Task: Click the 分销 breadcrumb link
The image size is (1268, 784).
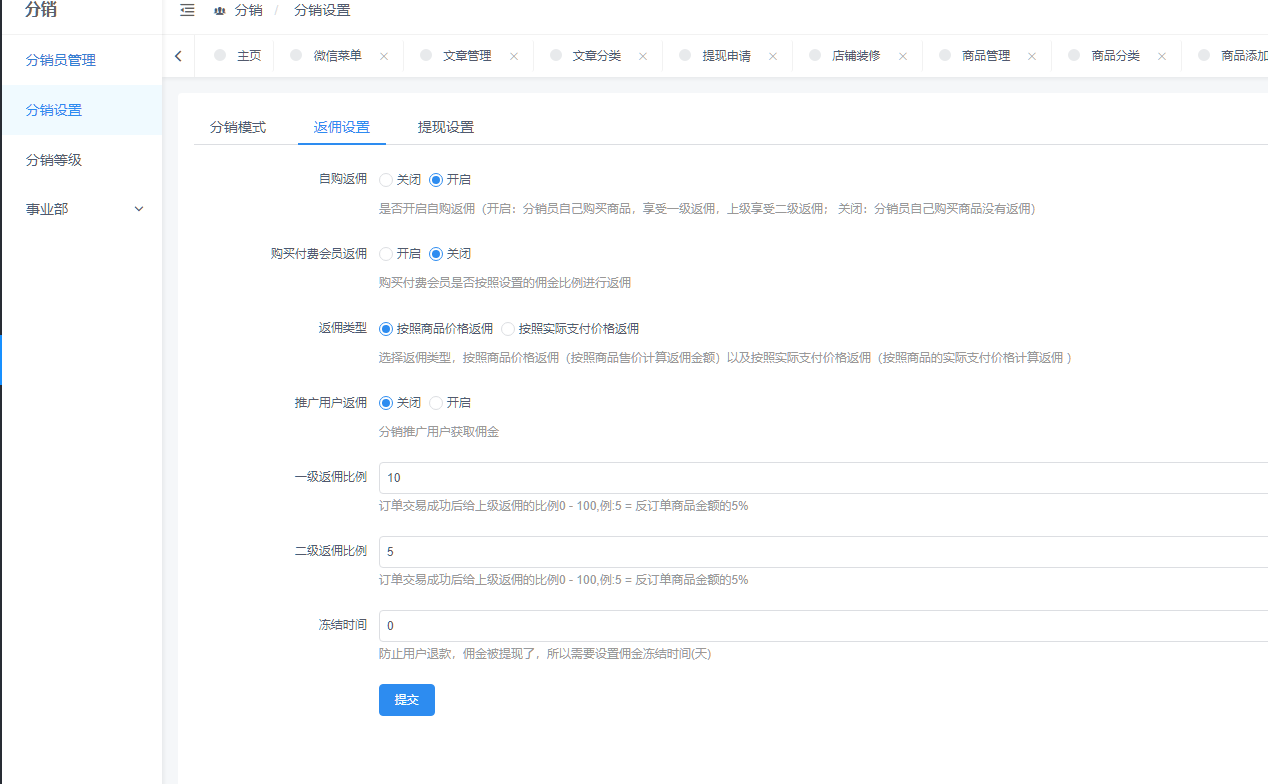Action: (x=249, y=10)
